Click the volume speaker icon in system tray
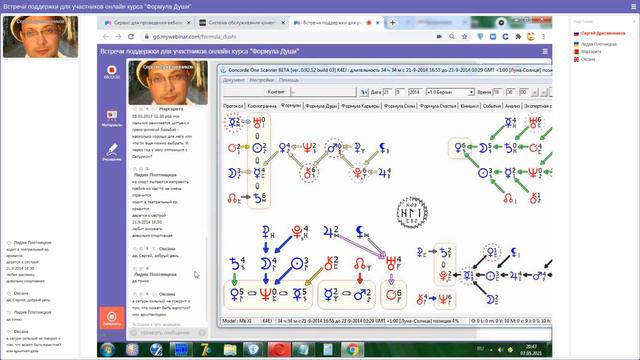640x360 pixels. [x=500, y=350]
